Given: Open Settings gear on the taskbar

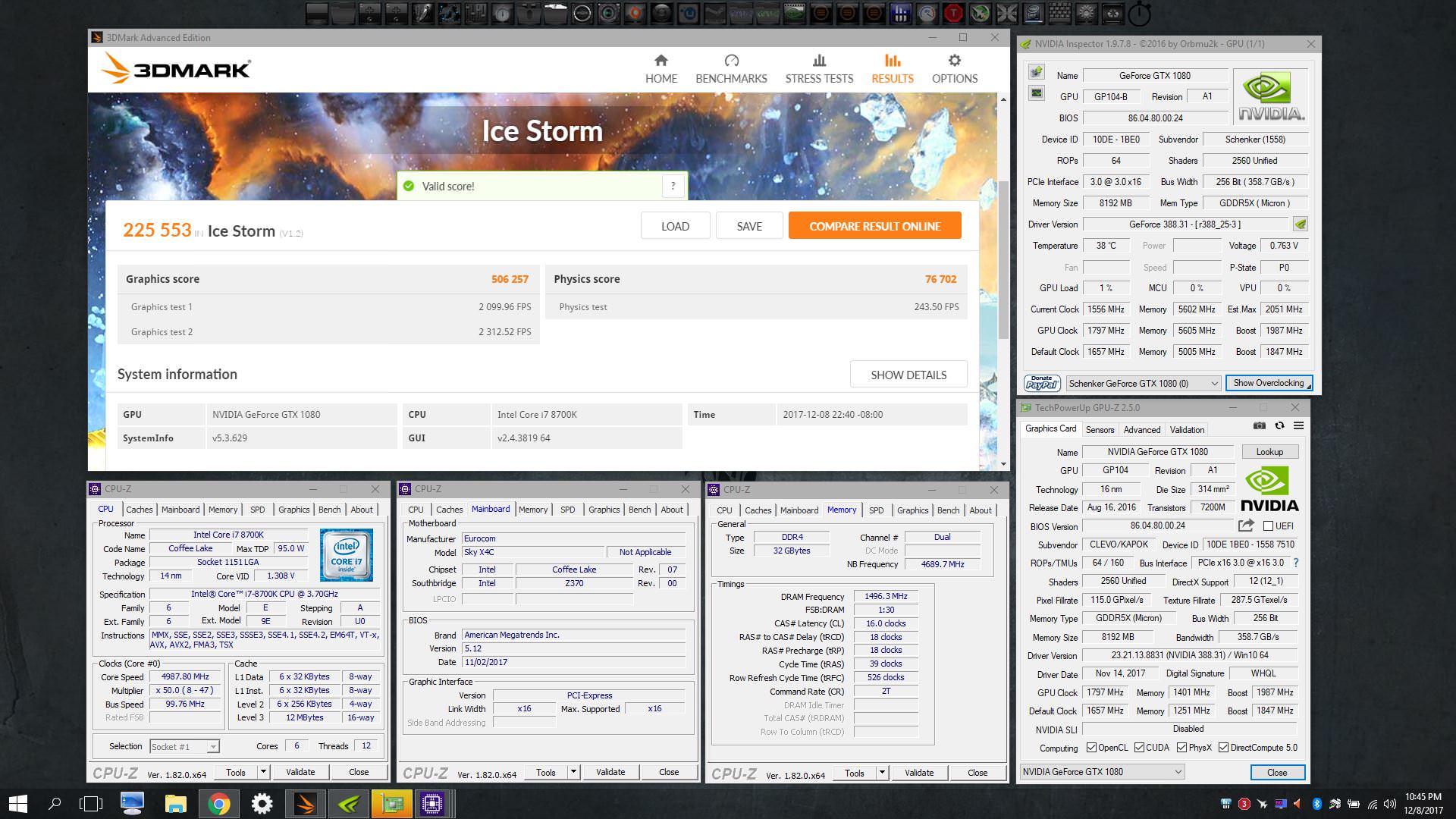Looking at the screenshot, I should click(x=262, y=804).
